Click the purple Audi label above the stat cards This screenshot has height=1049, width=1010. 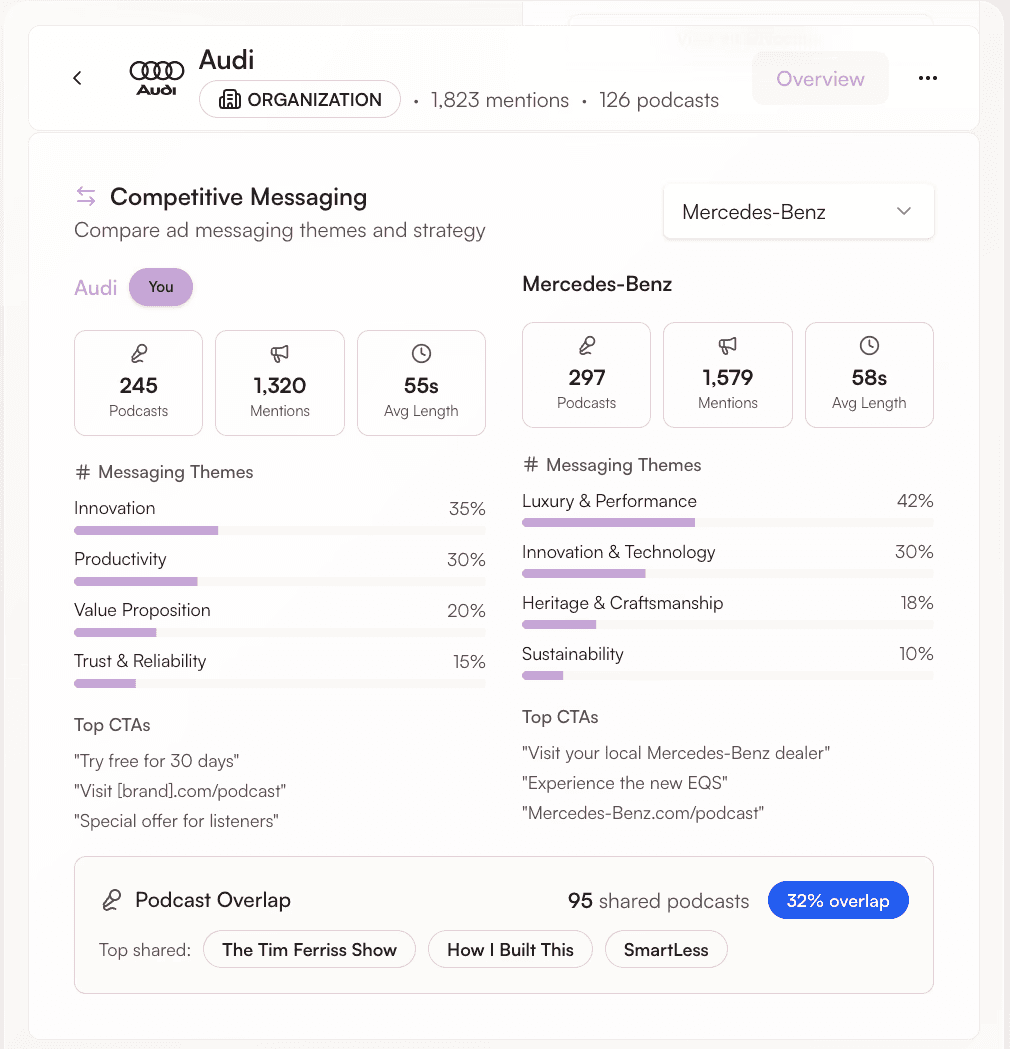pos(96,288)
